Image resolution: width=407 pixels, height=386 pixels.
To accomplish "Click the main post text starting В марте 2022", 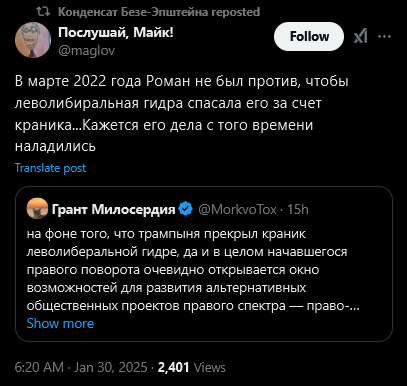I will point(181,114).
